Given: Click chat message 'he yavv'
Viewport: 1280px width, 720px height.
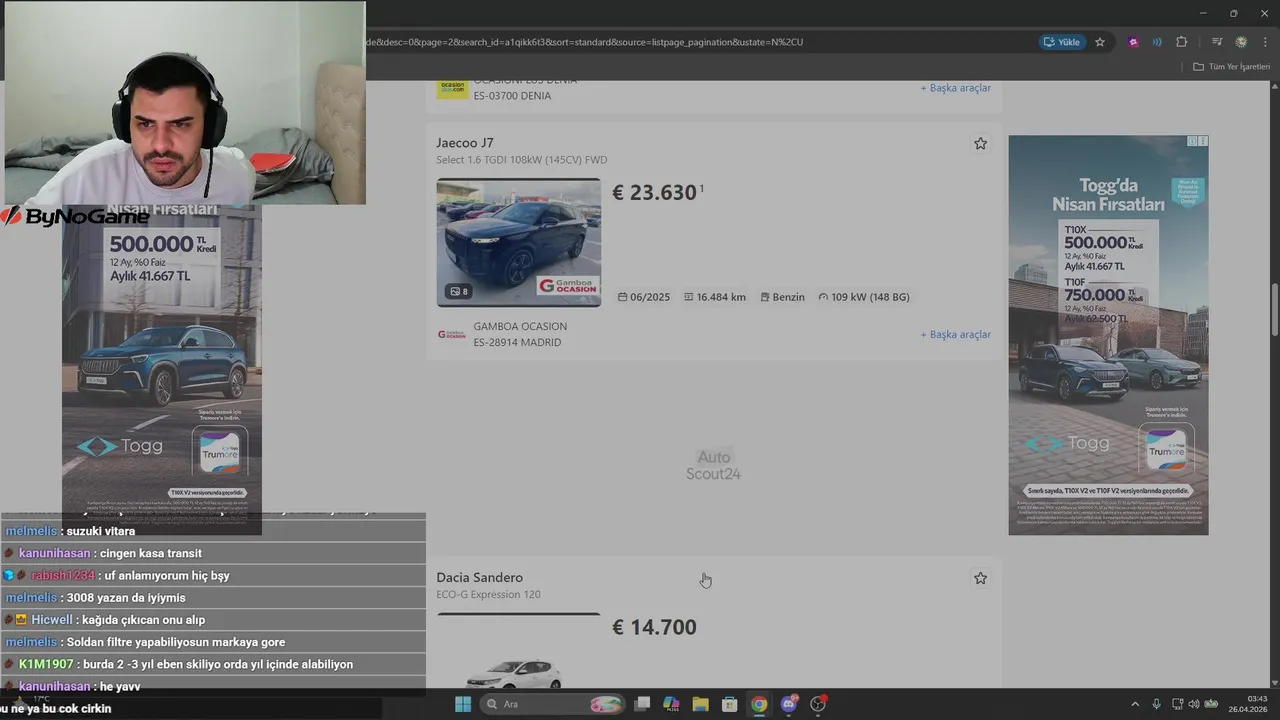Looking at the screenshot, I should click(119, 686).
